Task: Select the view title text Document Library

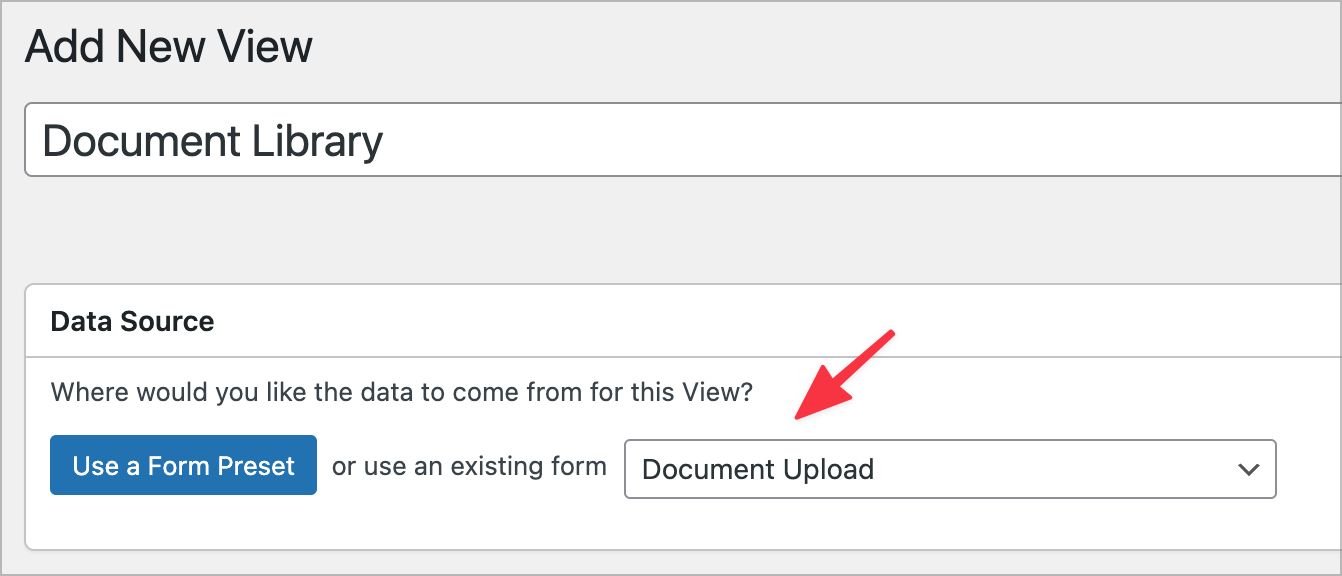Action: point(213,140)
